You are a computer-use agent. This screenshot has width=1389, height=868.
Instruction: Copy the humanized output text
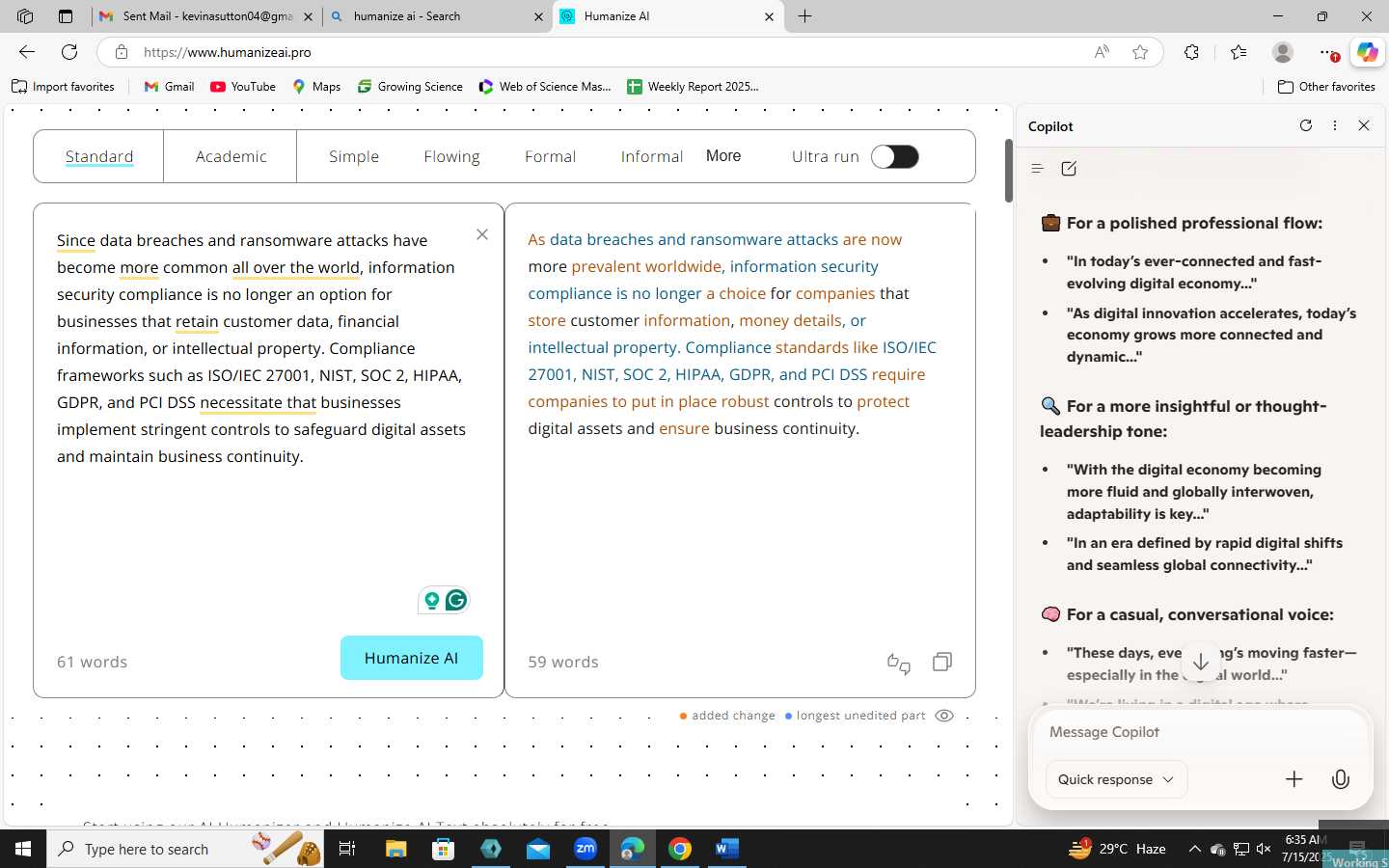point(942,662)
